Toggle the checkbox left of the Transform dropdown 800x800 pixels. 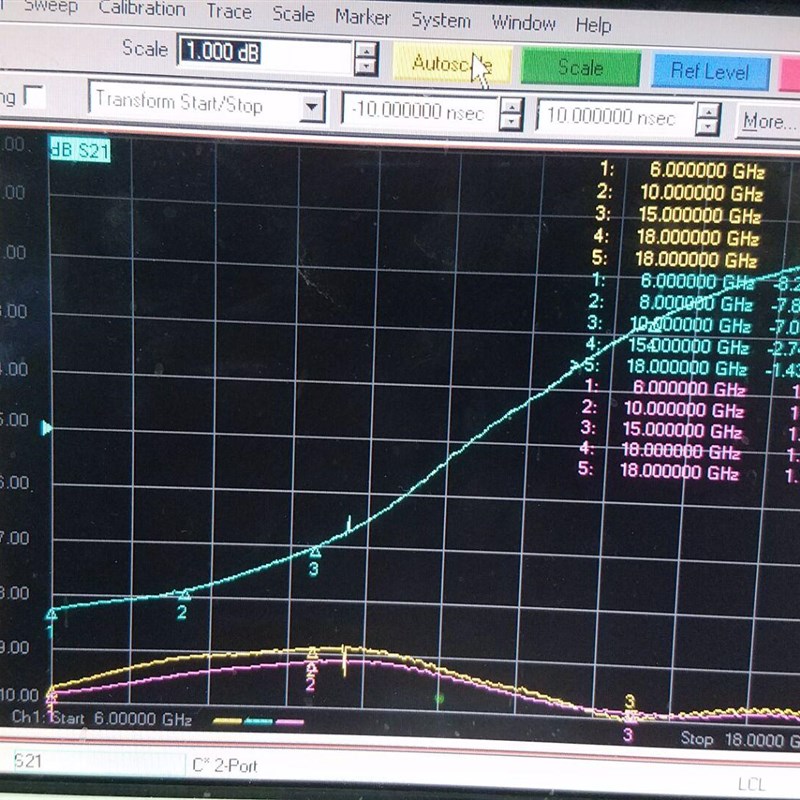coord(35,96)
